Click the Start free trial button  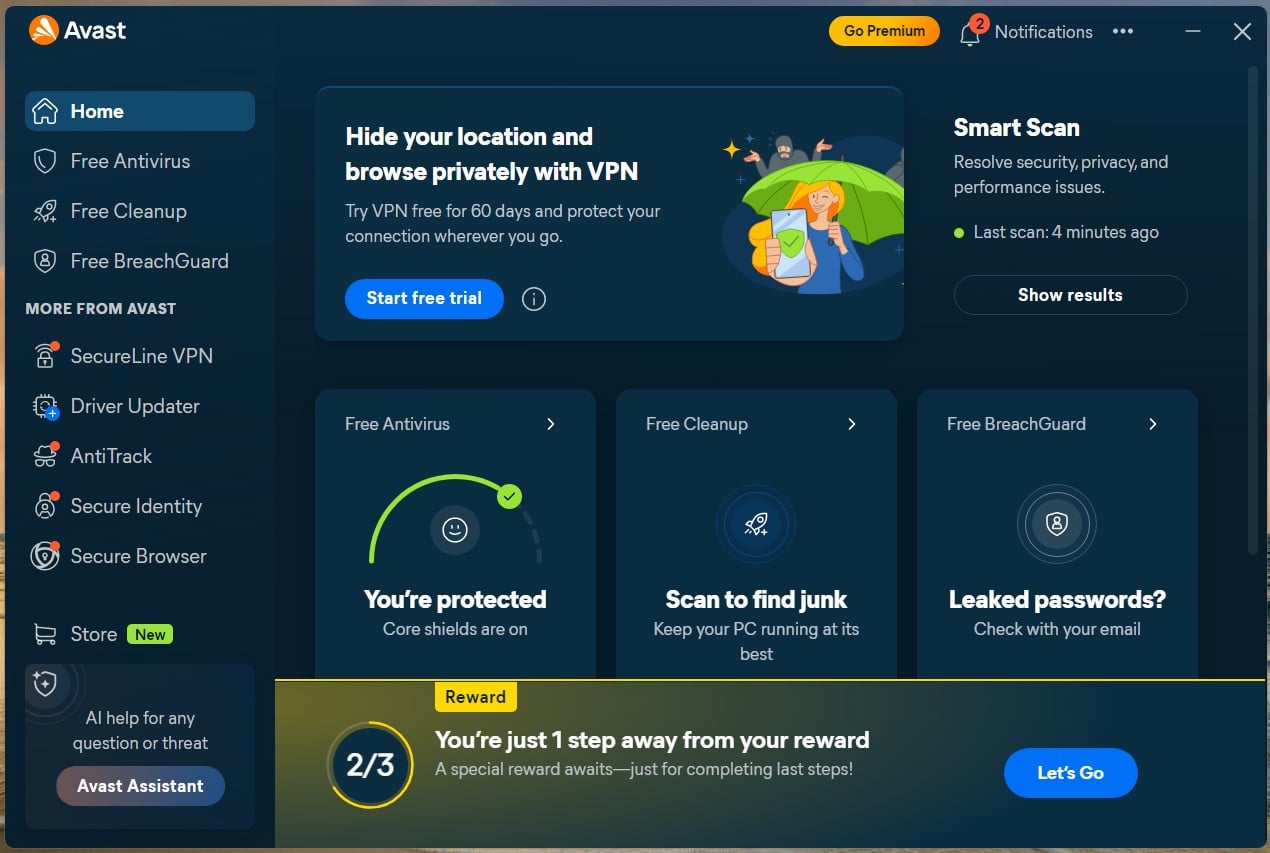tap(424, 298)
